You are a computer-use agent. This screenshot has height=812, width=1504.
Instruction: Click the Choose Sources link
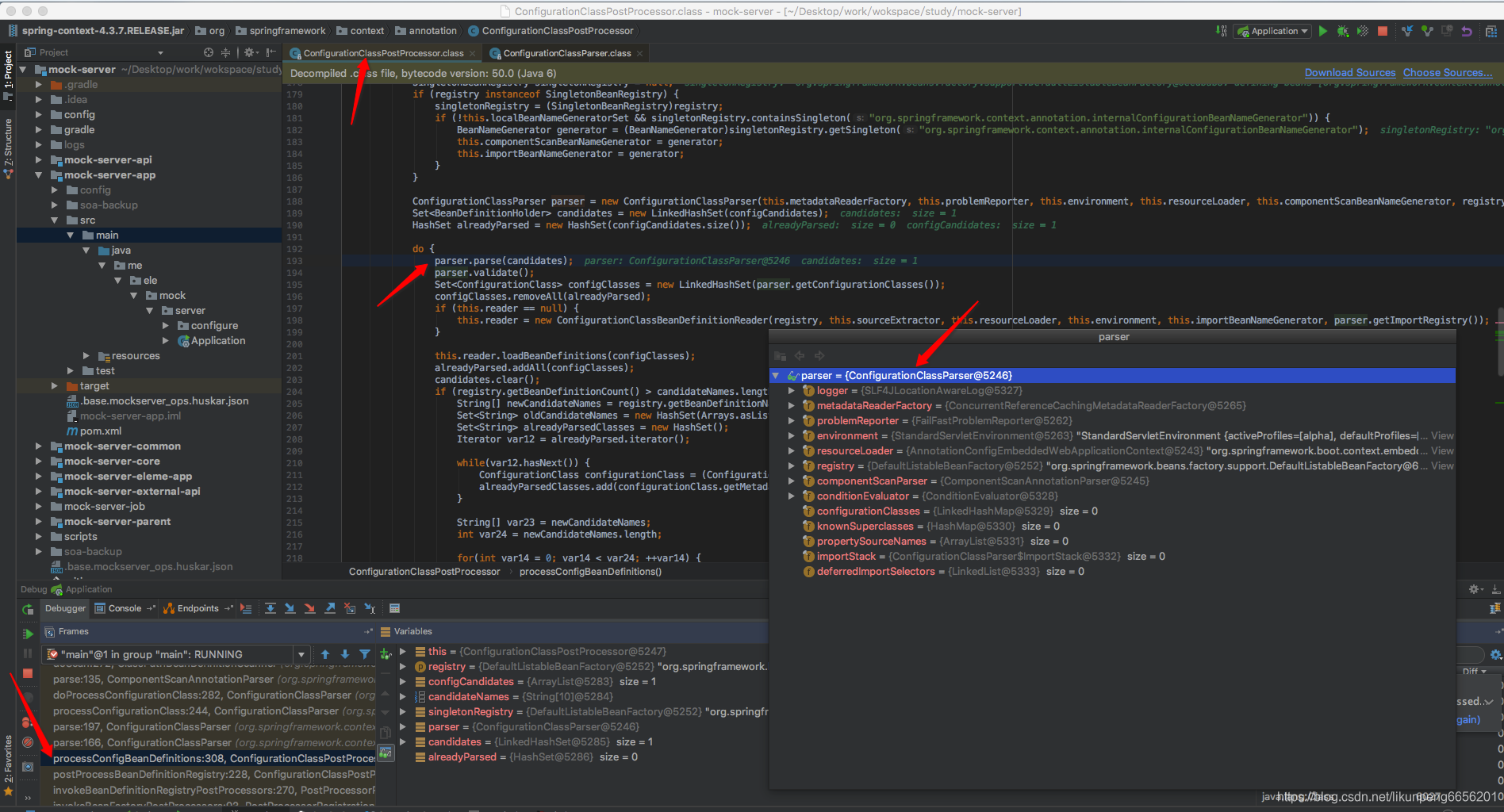pyautogui.click(x=1448, y=73)
